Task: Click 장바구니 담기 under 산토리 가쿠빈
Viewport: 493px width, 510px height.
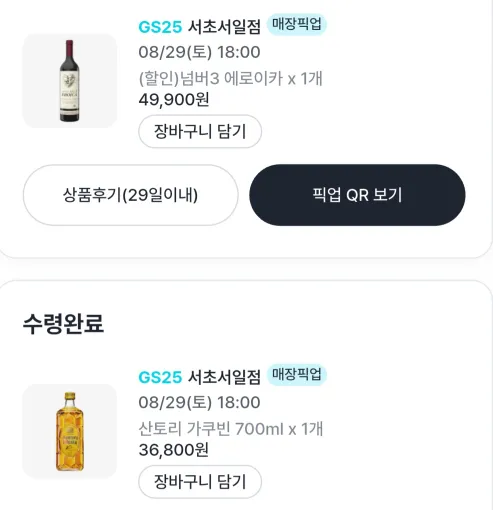Action: (200, 482)
